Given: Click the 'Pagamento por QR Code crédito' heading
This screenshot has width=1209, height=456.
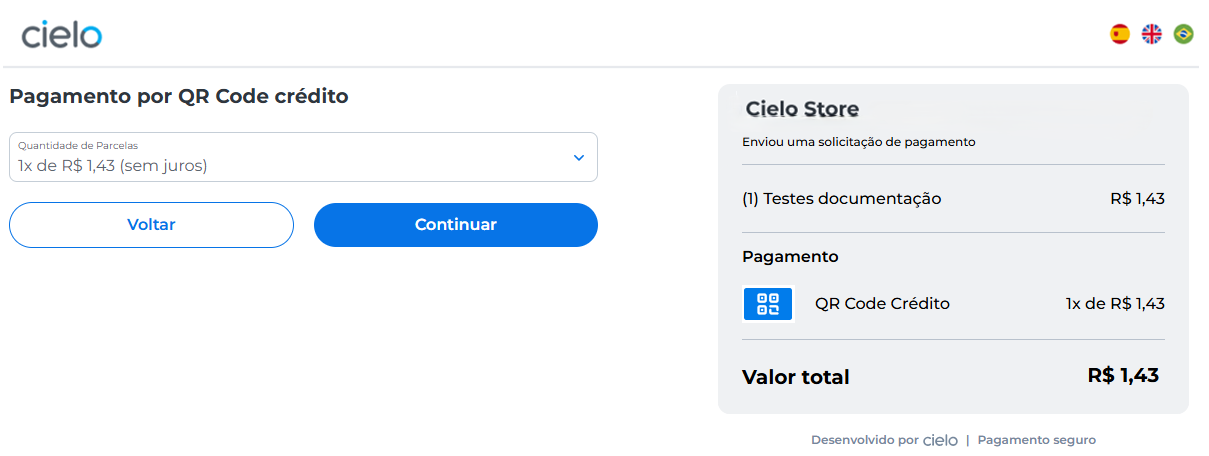Looking at the screenshot, I should [179, 97].
